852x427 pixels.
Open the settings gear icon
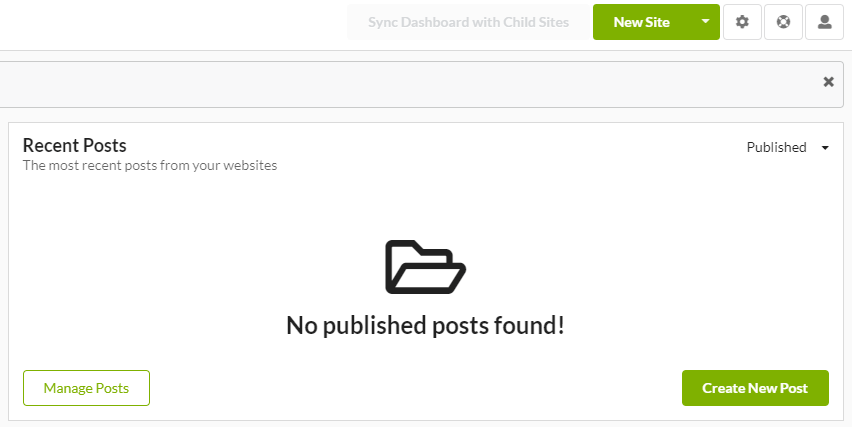point(742,22)
